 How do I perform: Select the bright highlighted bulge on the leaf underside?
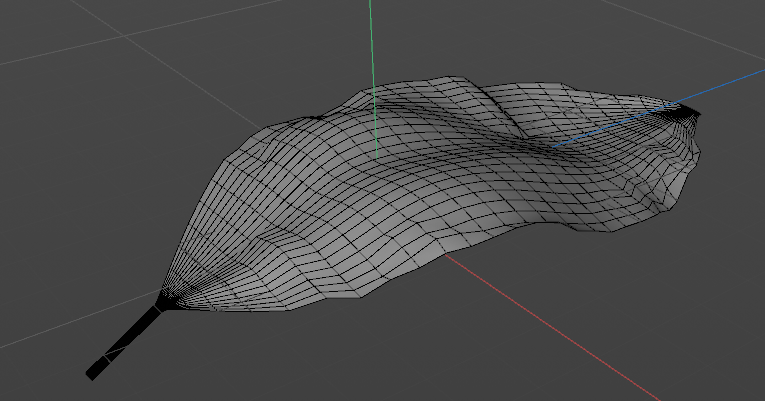pyautogui.click(x=456, y=241)
